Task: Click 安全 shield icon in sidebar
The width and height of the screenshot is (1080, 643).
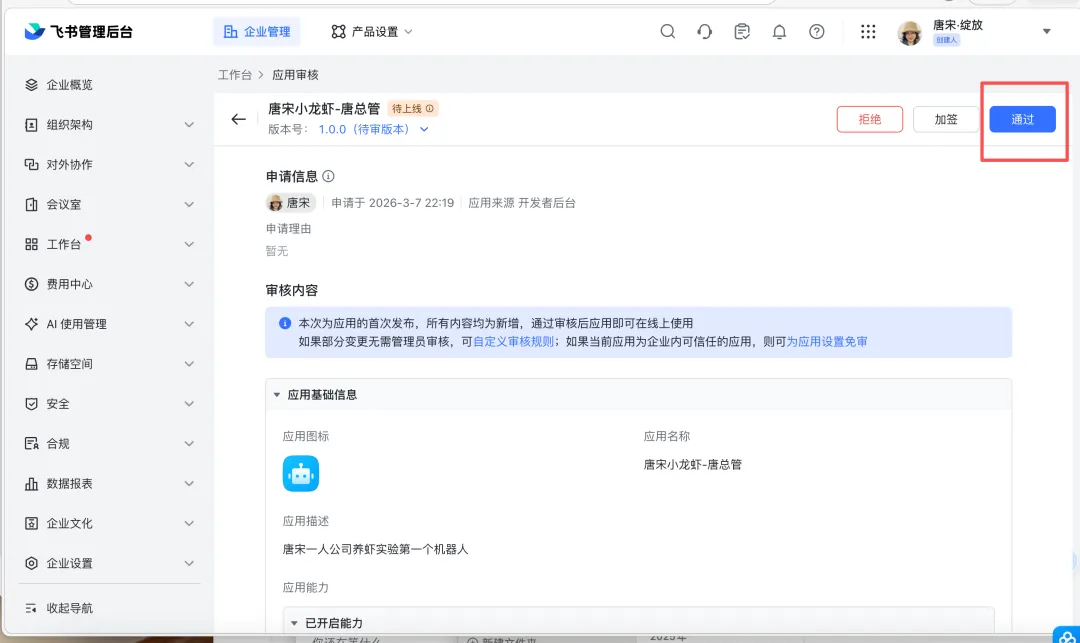Action: coord(31,403)
